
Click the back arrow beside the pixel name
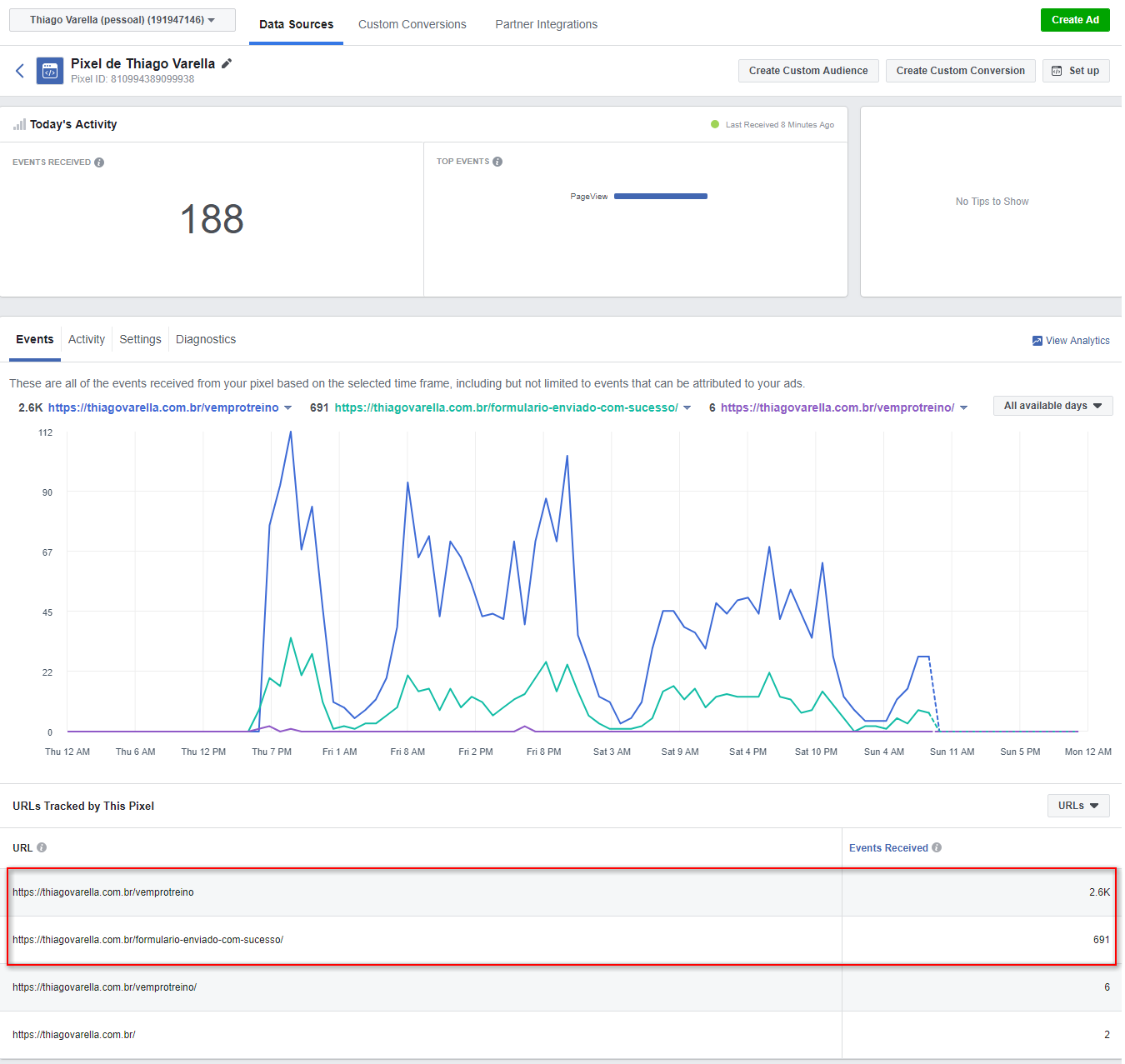tap(20, 71)
